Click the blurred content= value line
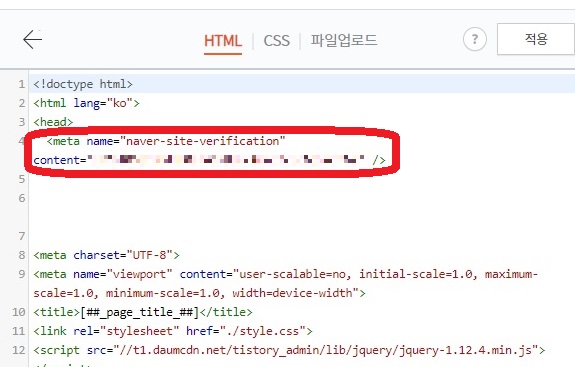The width and height of the screenshot is (575, 367). (209, 160)
